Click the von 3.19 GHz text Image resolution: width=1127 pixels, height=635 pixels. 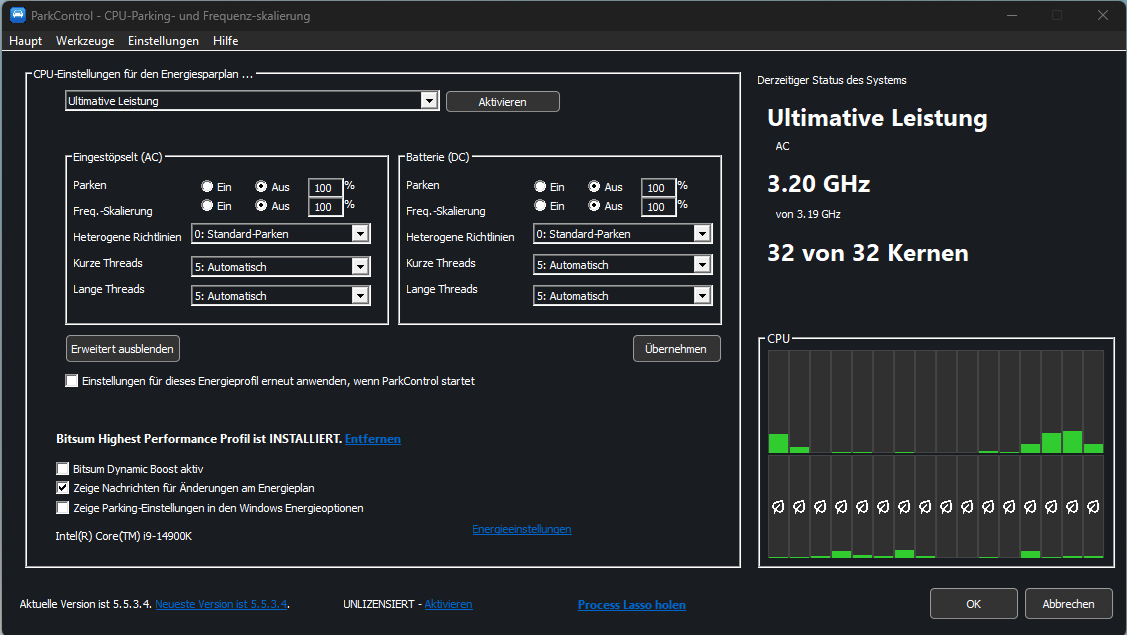click(808, 214)
